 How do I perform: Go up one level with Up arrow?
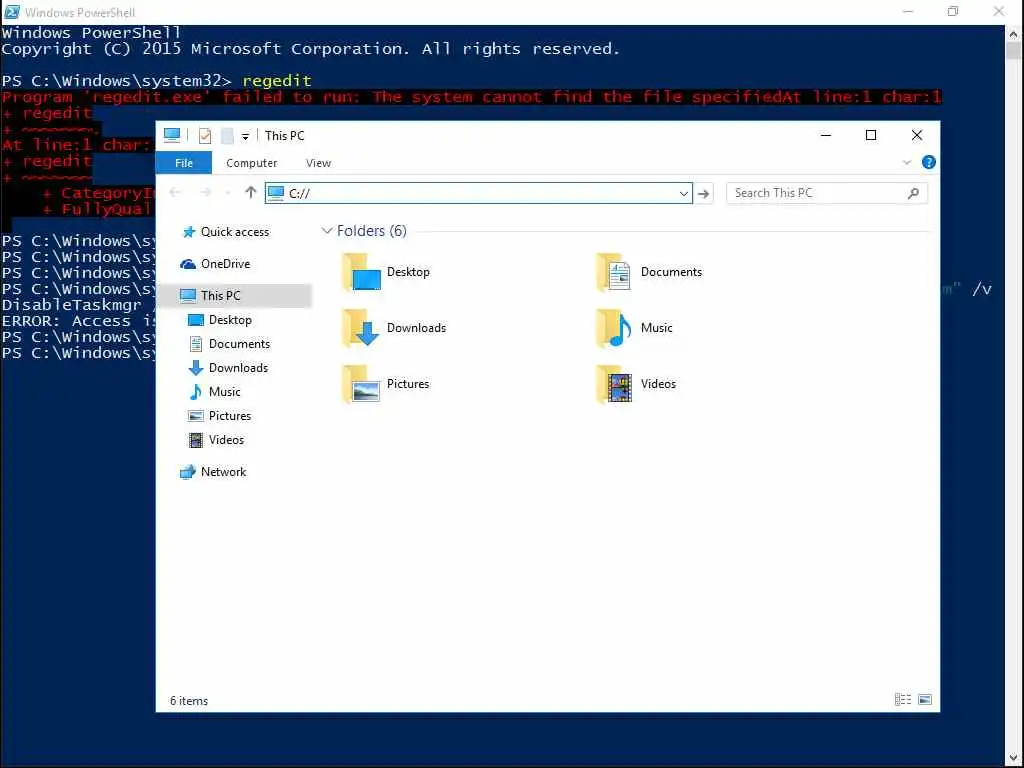click(251, 192)
